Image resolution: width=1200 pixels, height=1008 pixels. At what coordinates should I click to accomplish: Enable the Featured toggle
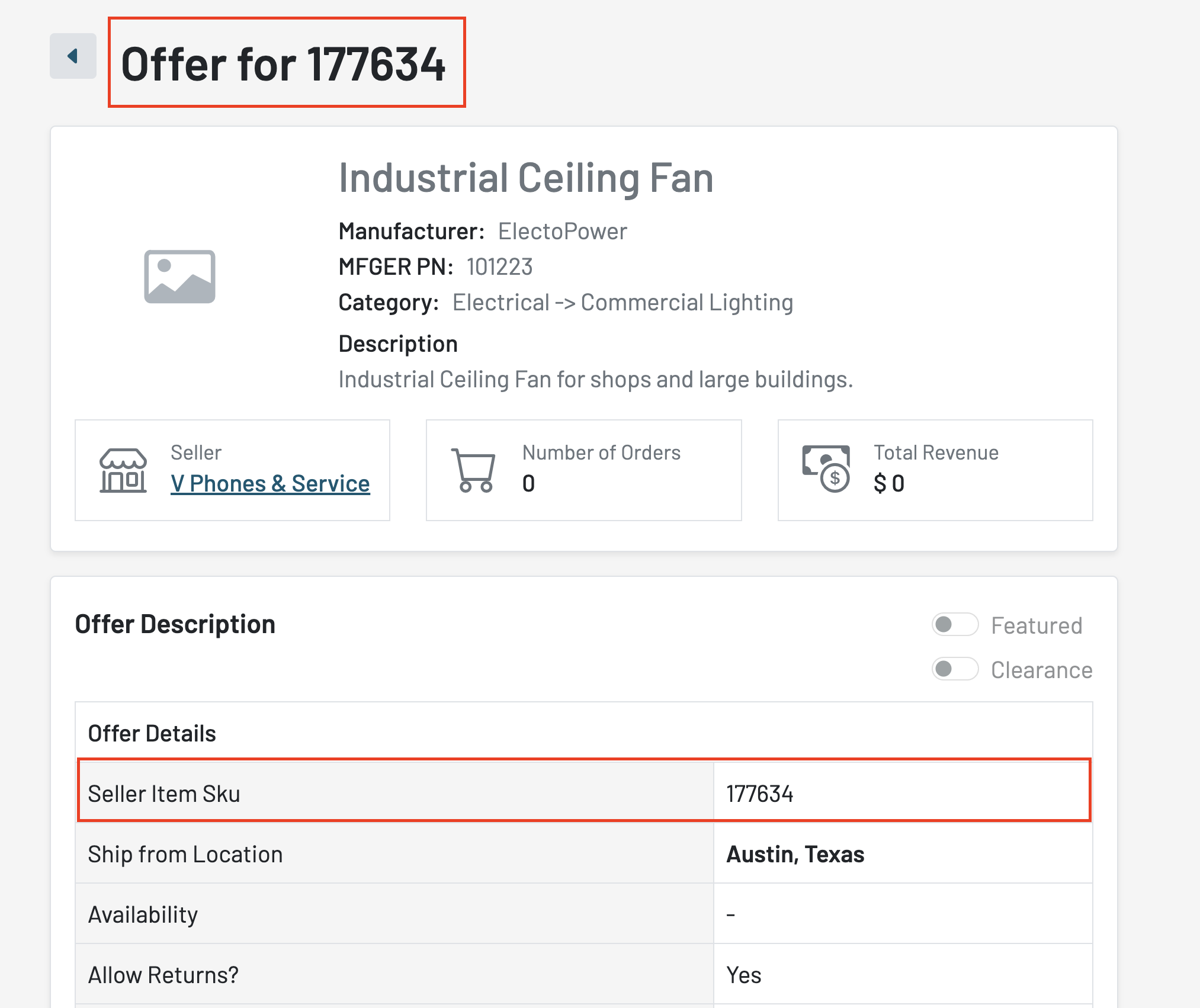[x=954, y=625]
